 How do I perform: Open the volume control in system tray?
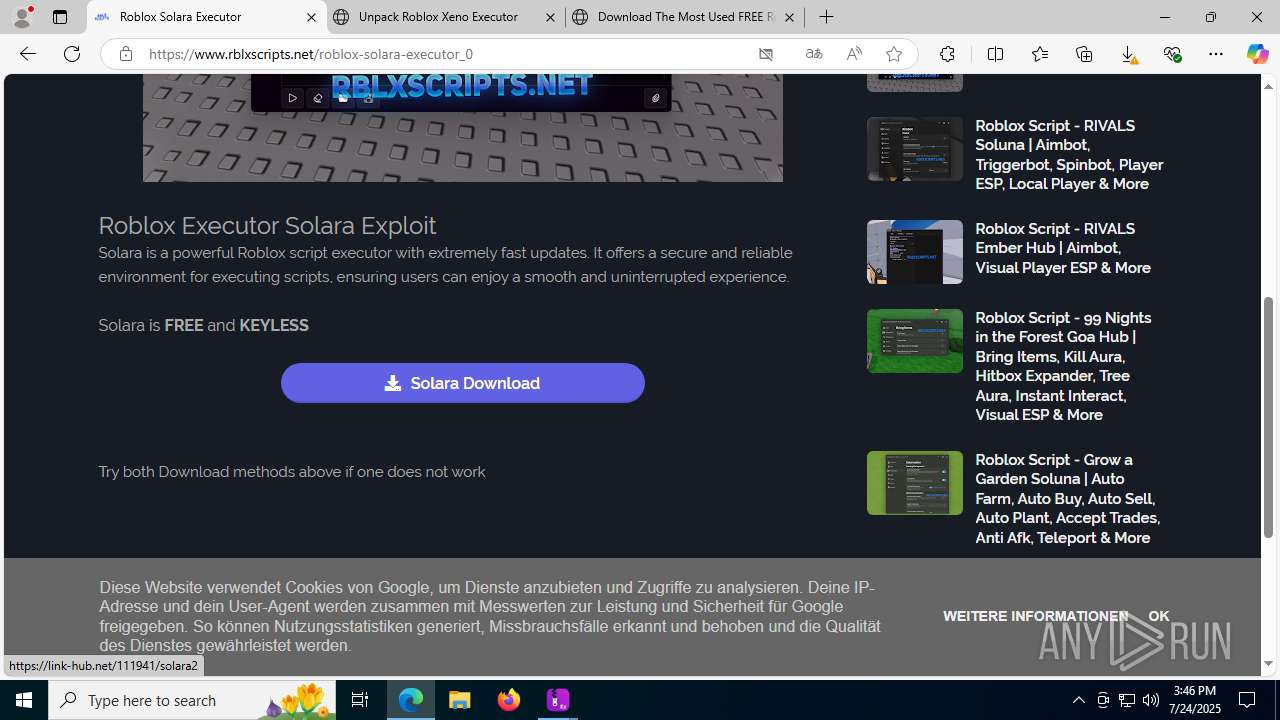[1151, 700]
